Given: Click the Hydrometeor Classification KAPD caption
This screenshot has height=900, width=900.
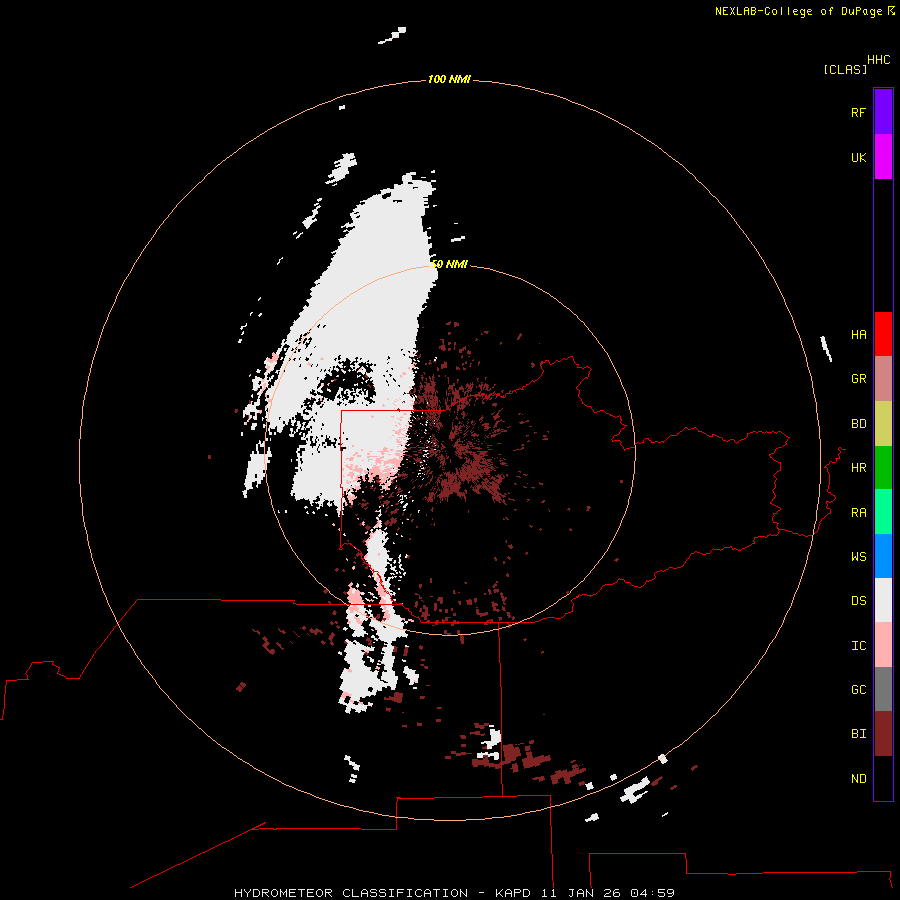Looking at the screenshot, I should click(x=454, y=893).
